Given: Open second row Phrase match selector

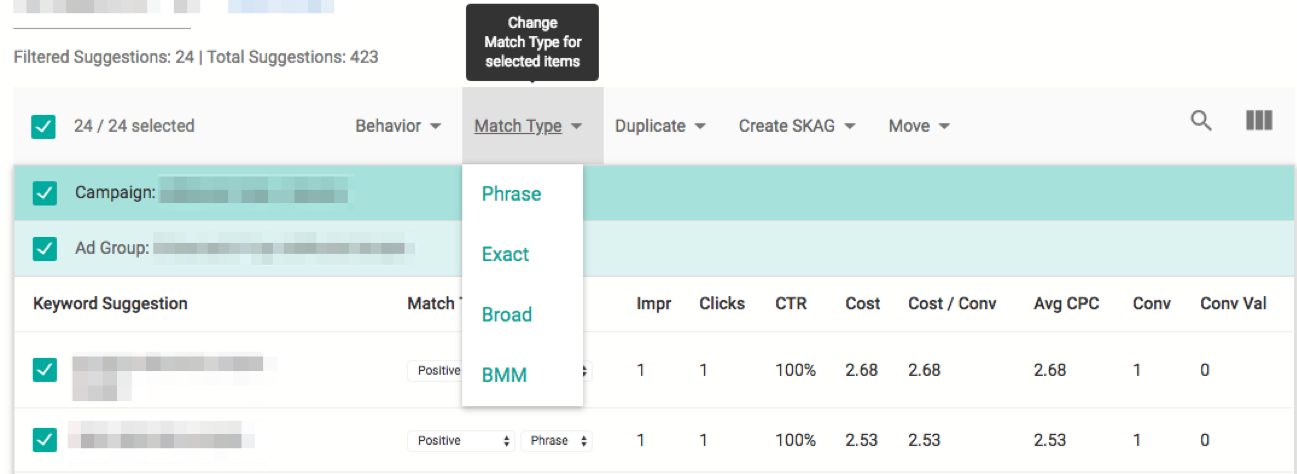Looking at the screenshot, I should [556, 441].
